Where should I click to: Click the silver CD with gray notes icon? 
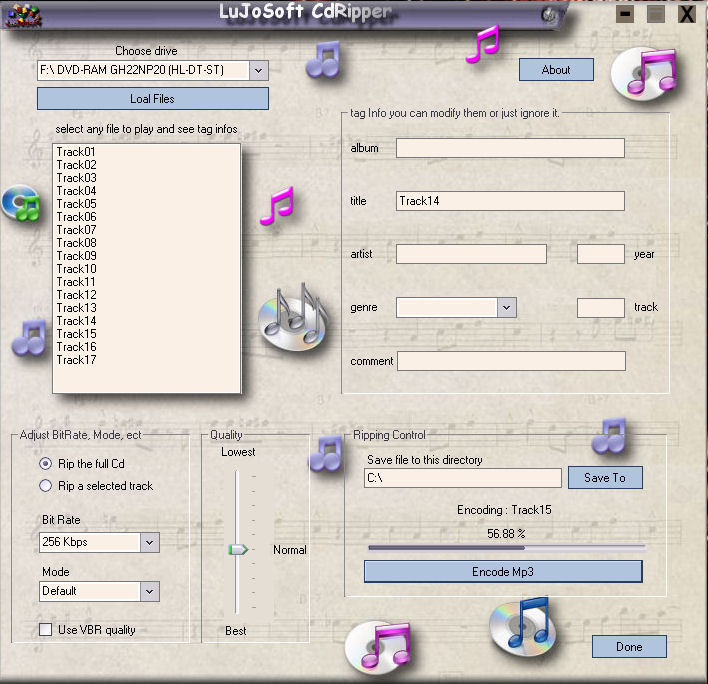click(293, 317)
